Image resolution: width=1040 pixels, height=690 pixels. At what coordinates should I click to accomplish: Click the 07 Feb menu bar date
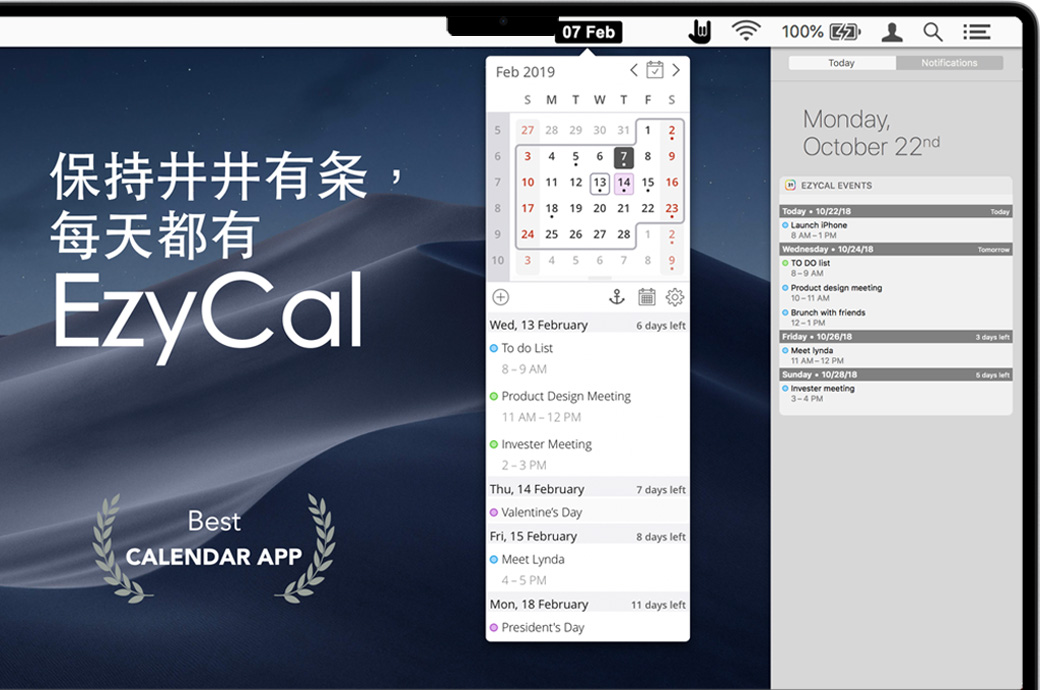click(588, 32)
